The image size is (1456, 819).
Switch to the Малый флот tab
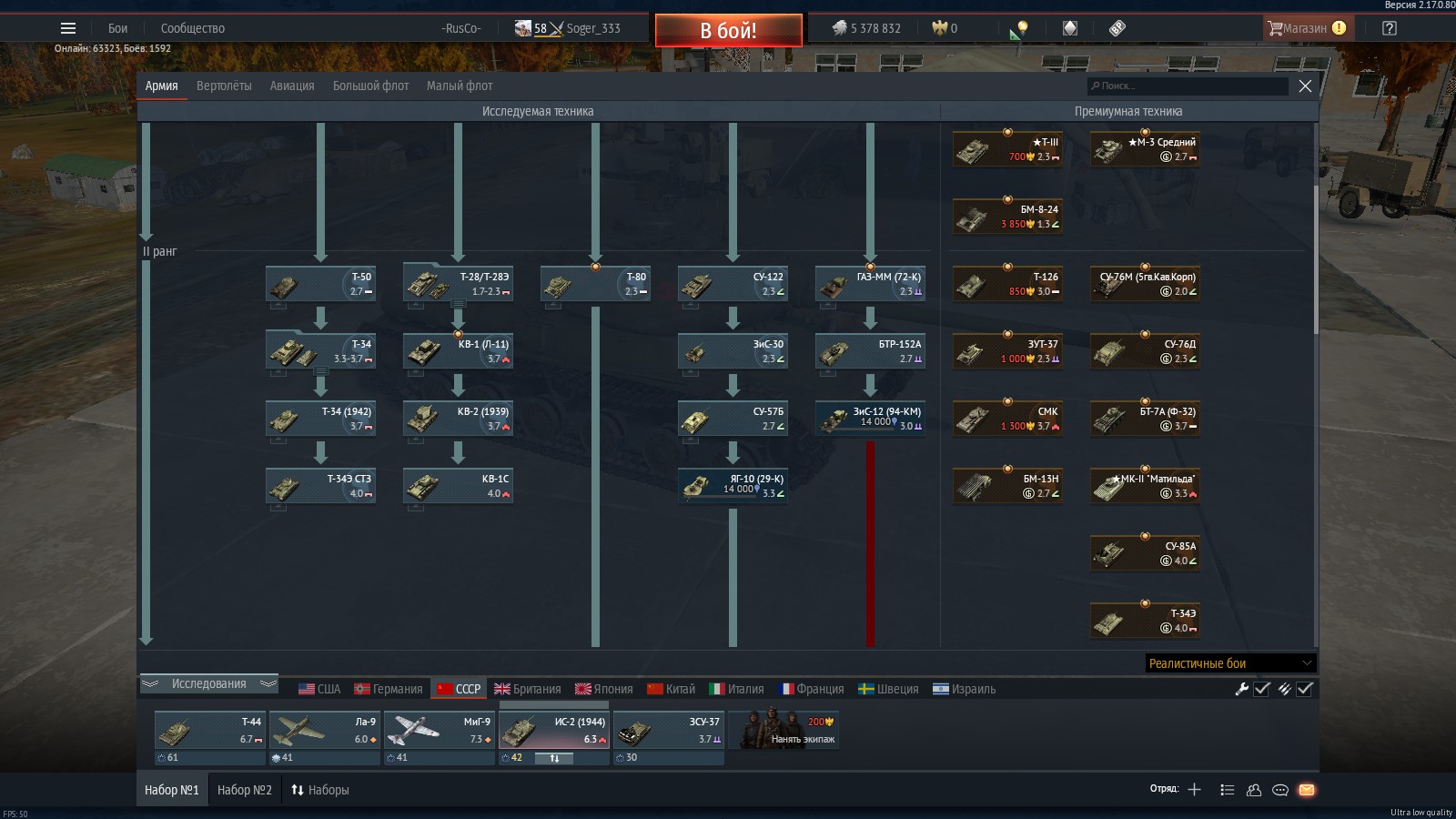coord(460,86)
